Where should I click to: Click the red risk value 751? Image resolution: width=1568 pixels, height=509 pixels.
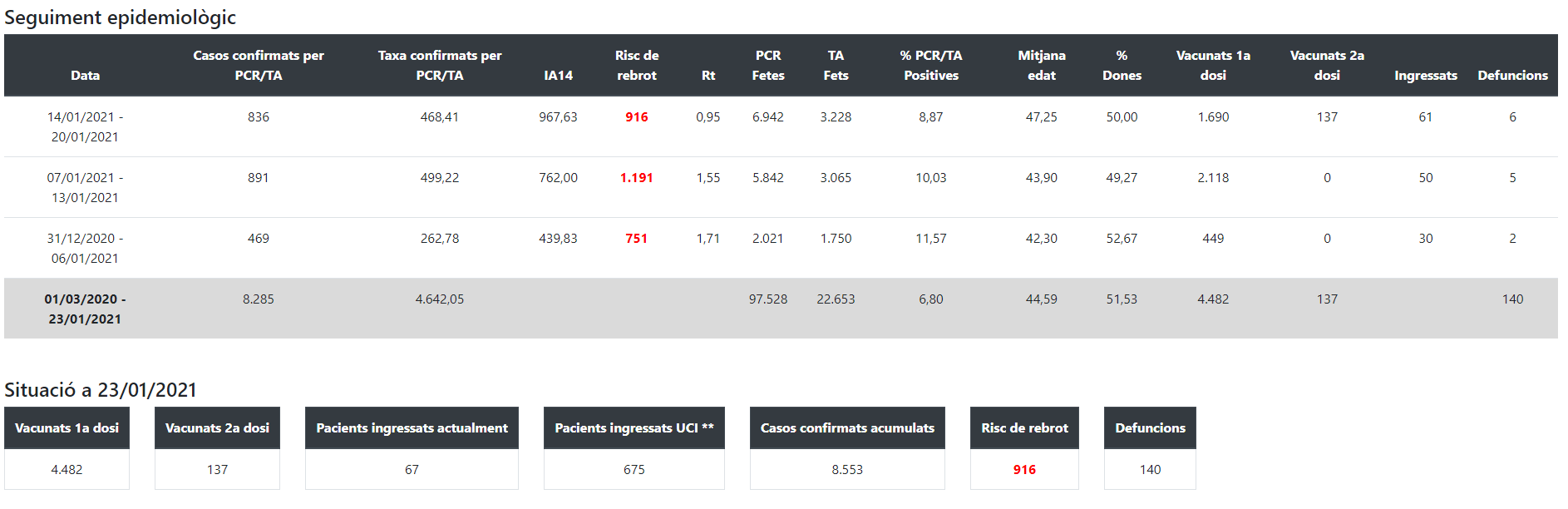[x=637, y=239]
